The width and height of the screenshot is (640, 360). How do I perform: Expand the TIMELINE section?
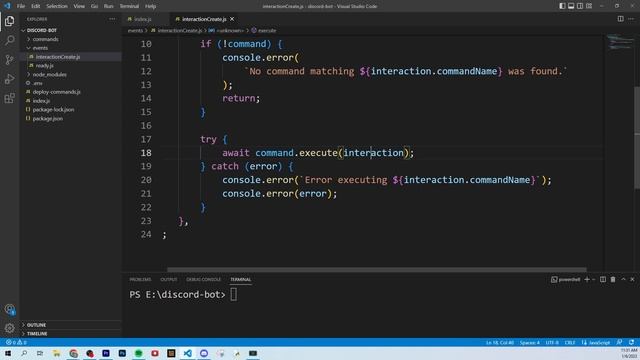coord(37,333)
